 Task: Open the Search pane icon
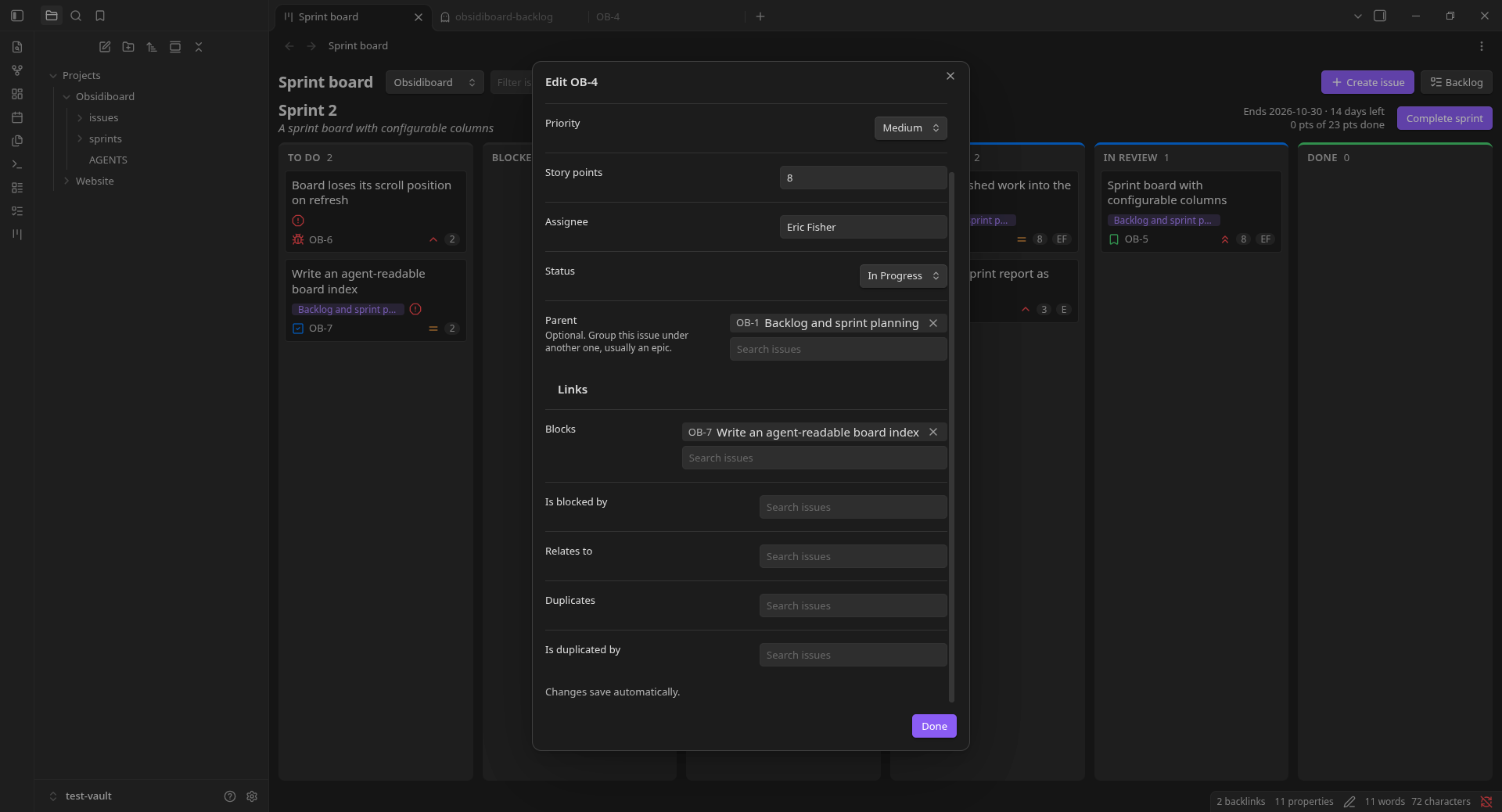coord(76,16)
